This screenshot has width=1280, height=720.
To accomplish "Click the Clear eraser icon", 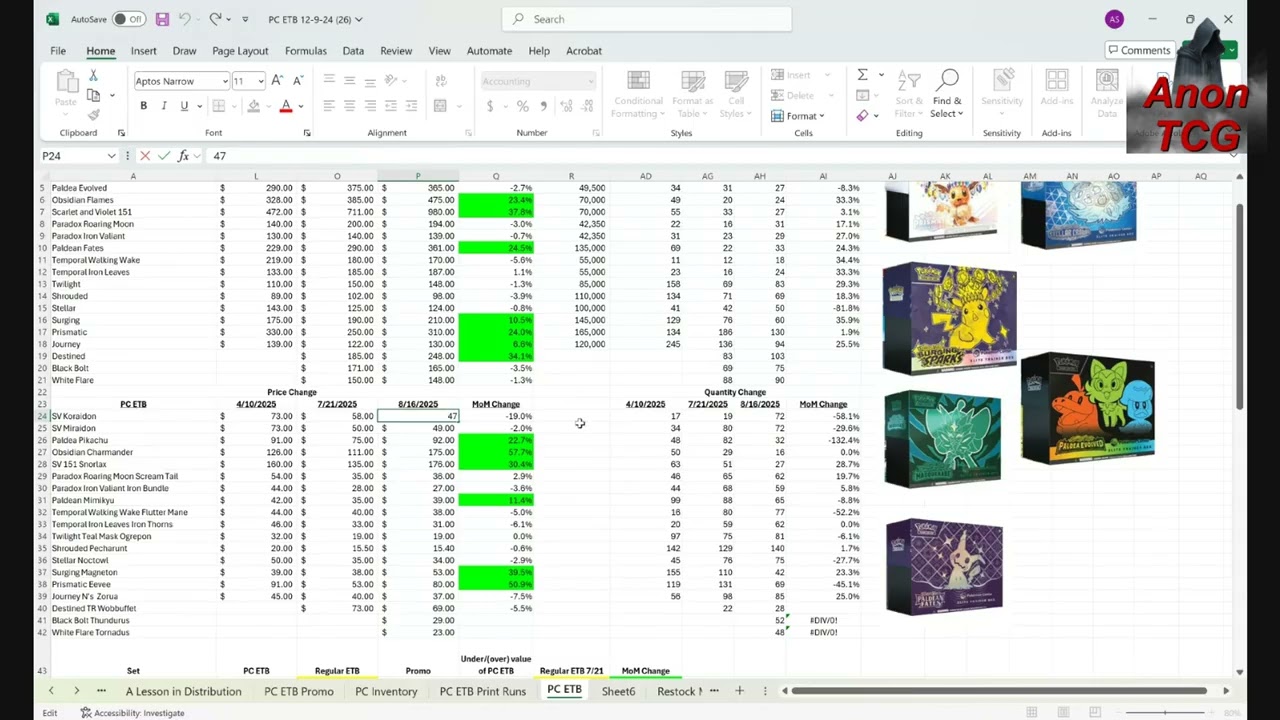I will click(x=862, y=116).
